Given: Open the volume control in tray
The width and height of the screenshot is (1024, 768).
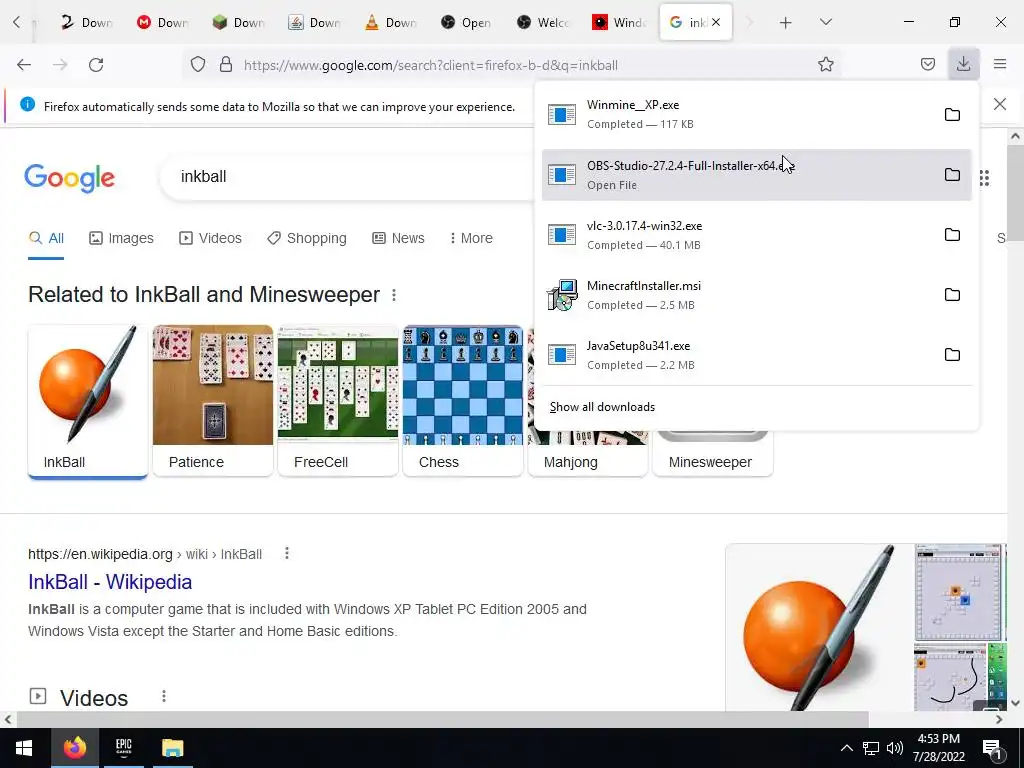Looking at the screenshot, I should [895, 748].
